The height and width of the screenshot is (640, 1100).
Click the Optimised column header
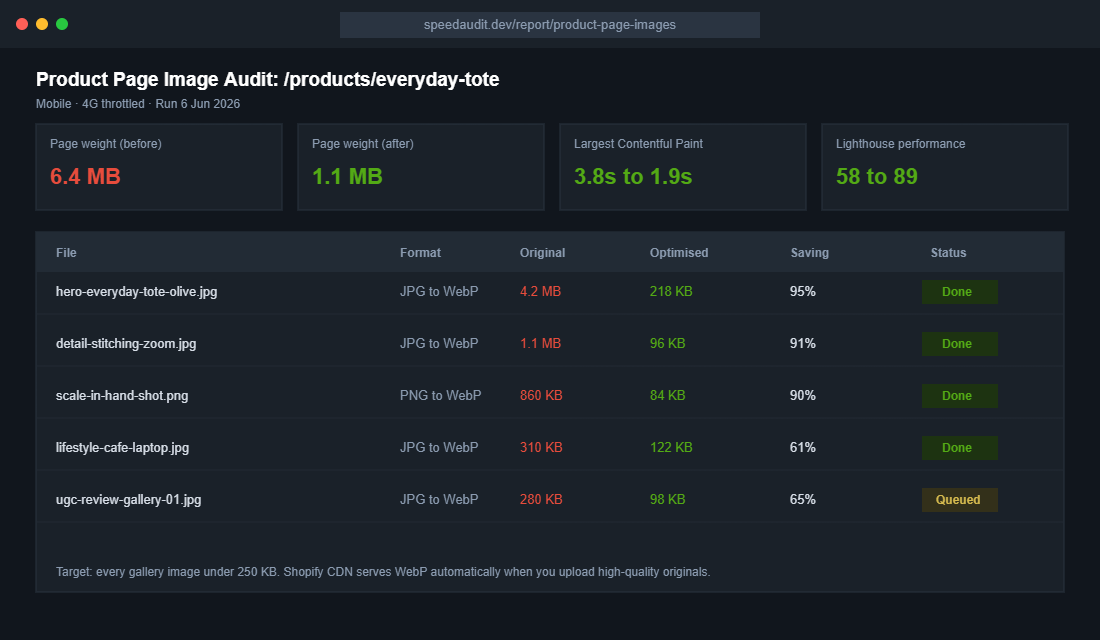[678, 253]
